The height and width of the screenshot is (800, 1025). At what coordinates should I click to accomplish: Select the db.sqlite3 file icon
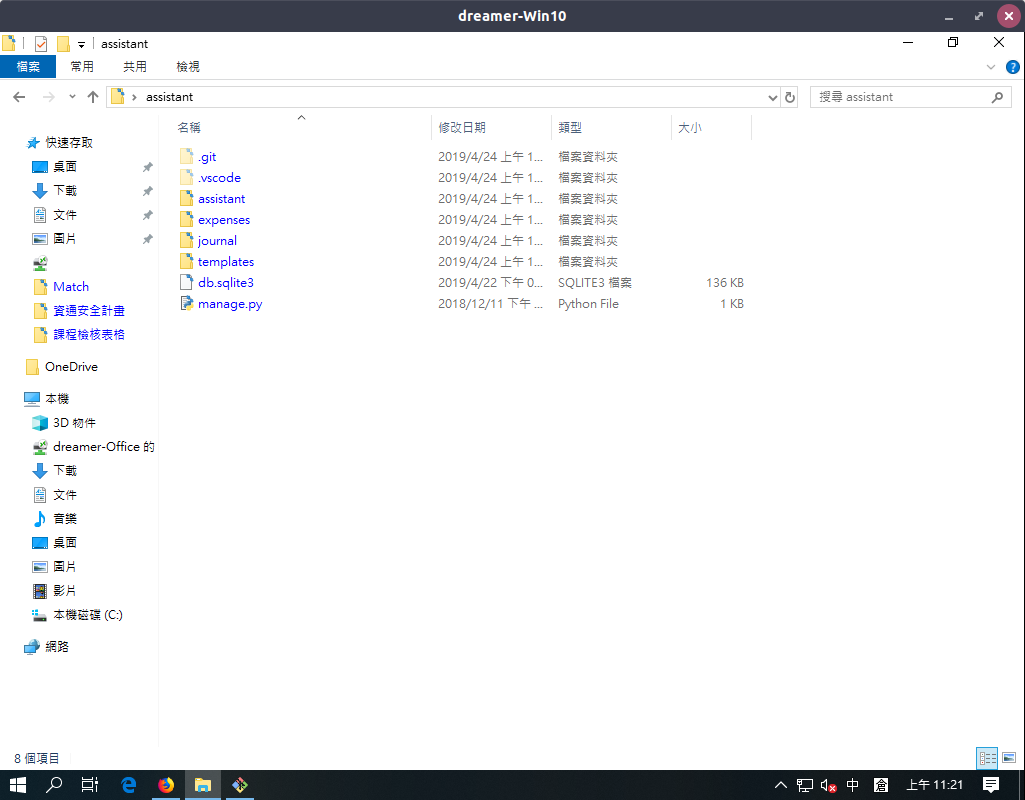(x=186, y=283)
